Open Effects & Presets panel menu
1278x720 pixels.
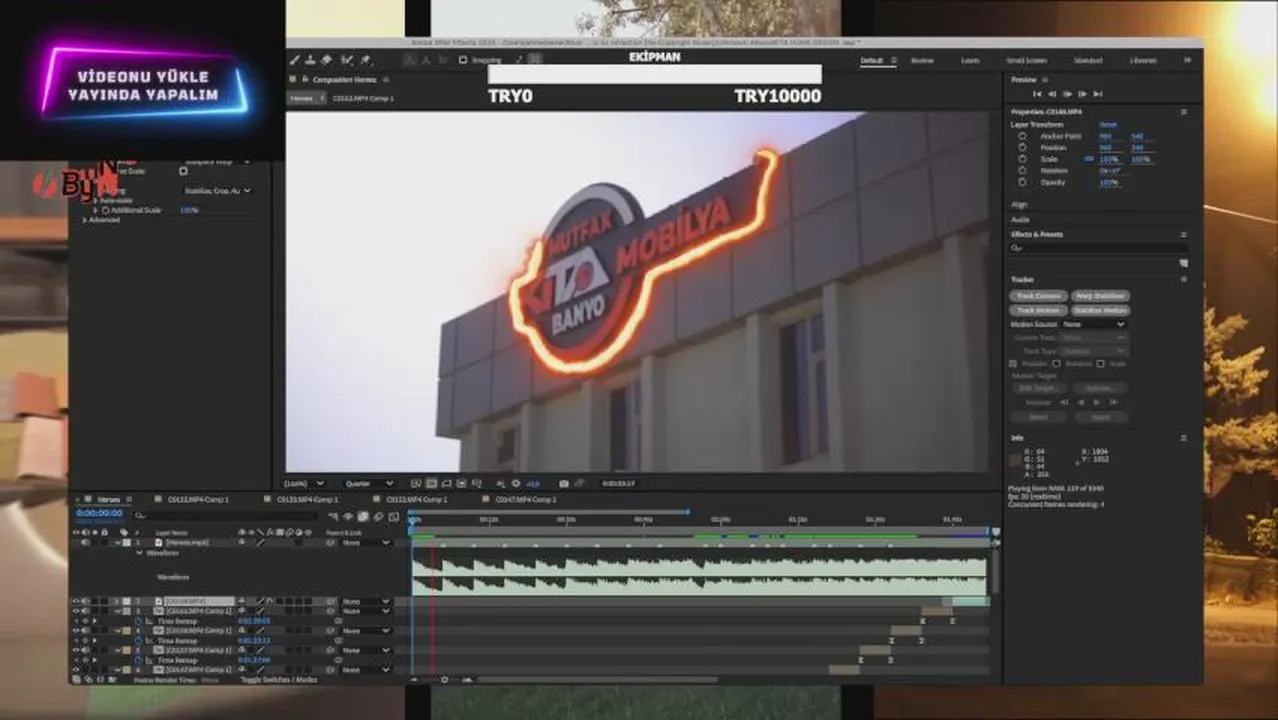(1184, 234)
